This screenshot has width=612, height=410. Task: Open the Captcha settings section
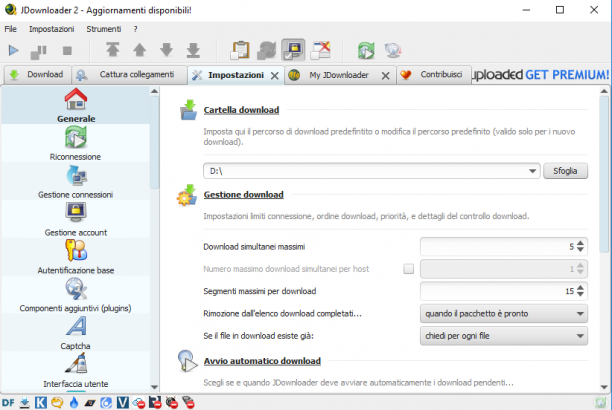click(x=76, y=333)
